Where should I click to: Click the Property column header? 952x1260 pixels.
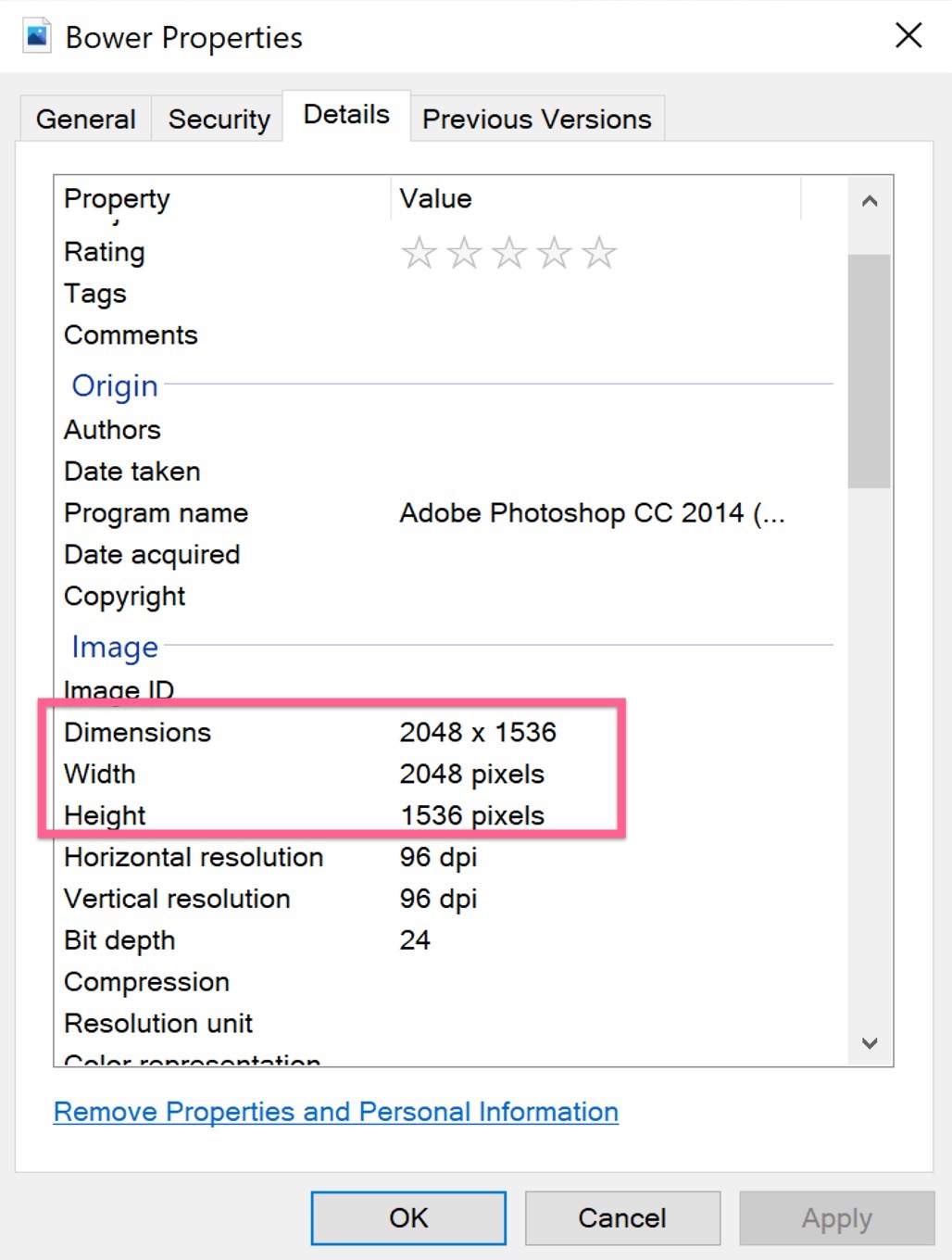coord(222,198)
